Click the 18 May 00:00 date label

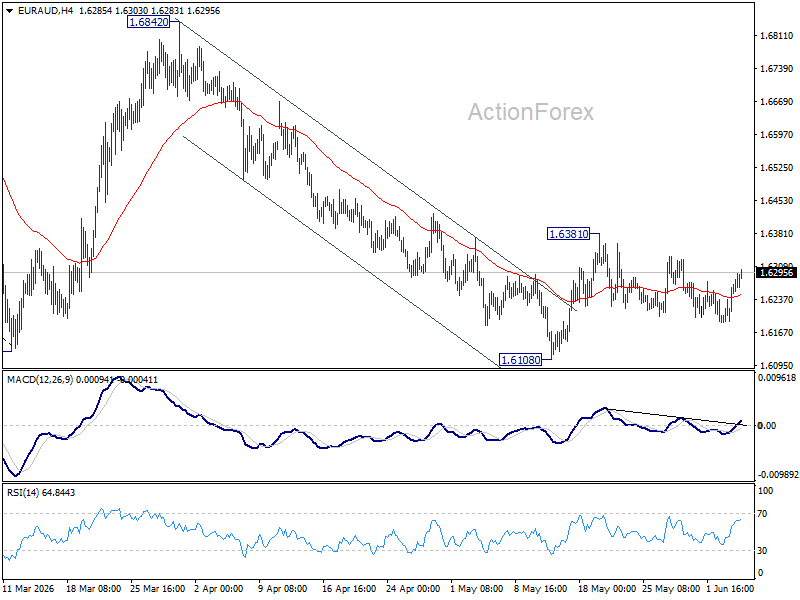click(x=606, y=589)
